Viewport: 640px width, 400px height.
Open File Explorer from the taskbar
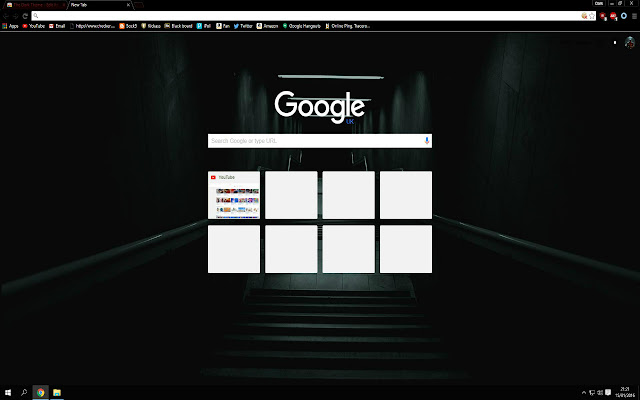click(57, 392)
